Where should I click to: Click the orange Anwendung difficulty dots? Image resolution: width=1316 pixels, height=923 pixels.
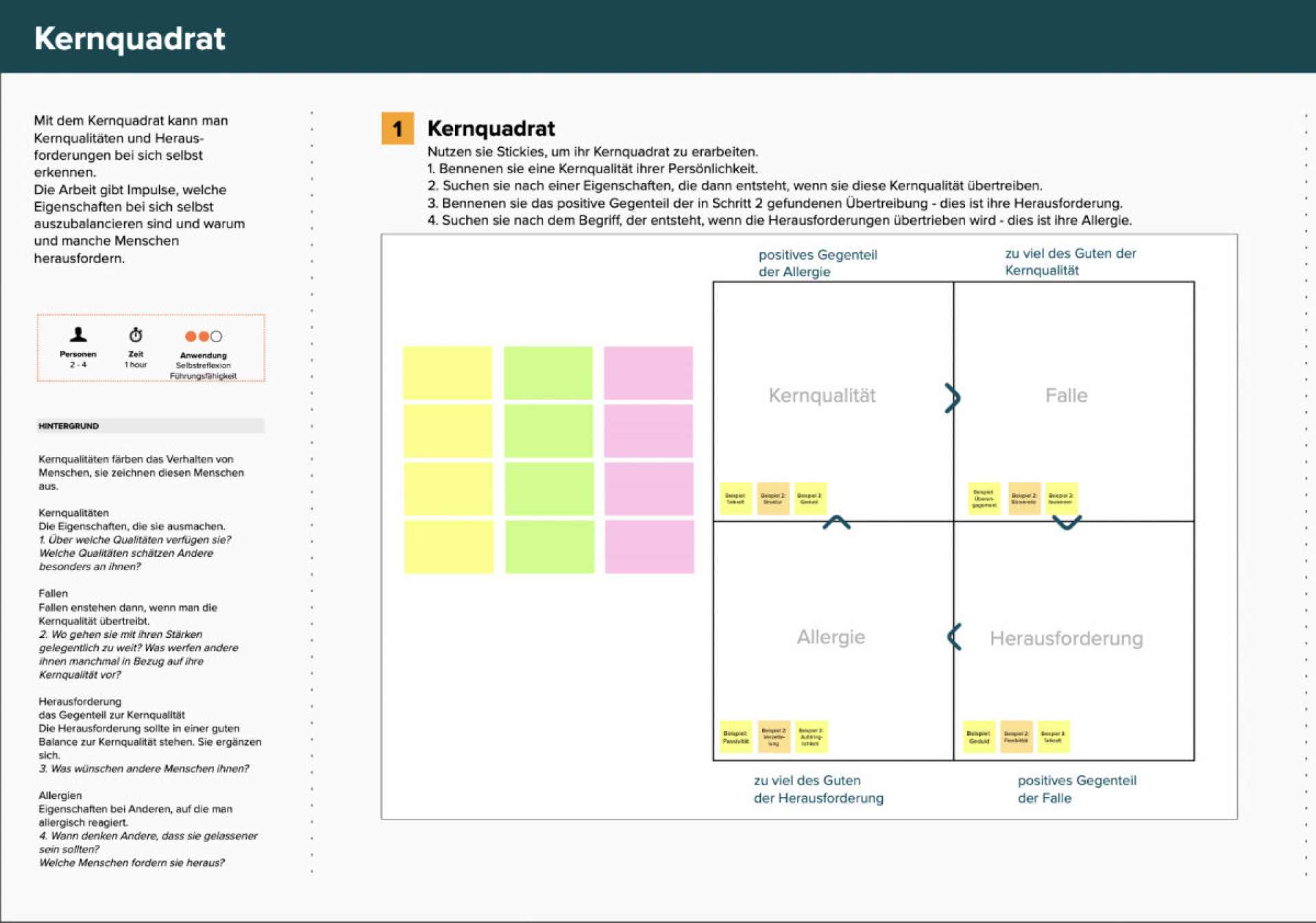pos(204,336)
